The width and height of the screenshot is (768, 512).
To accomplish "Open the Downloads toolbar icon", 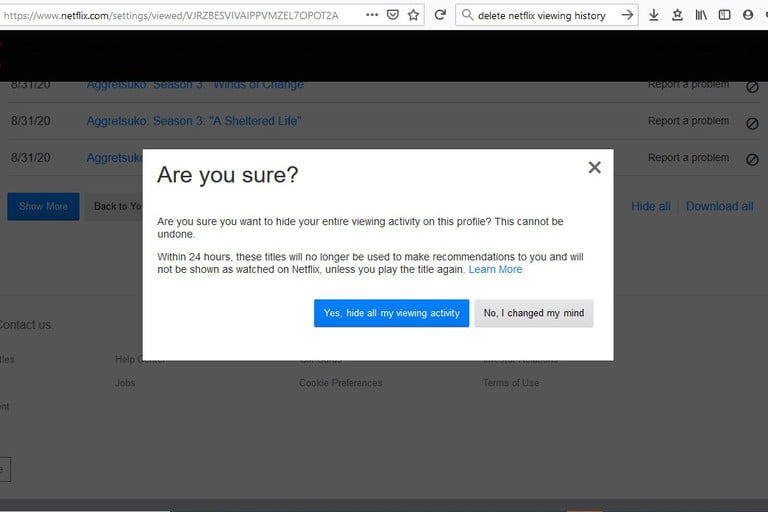I will coord(653,15).
